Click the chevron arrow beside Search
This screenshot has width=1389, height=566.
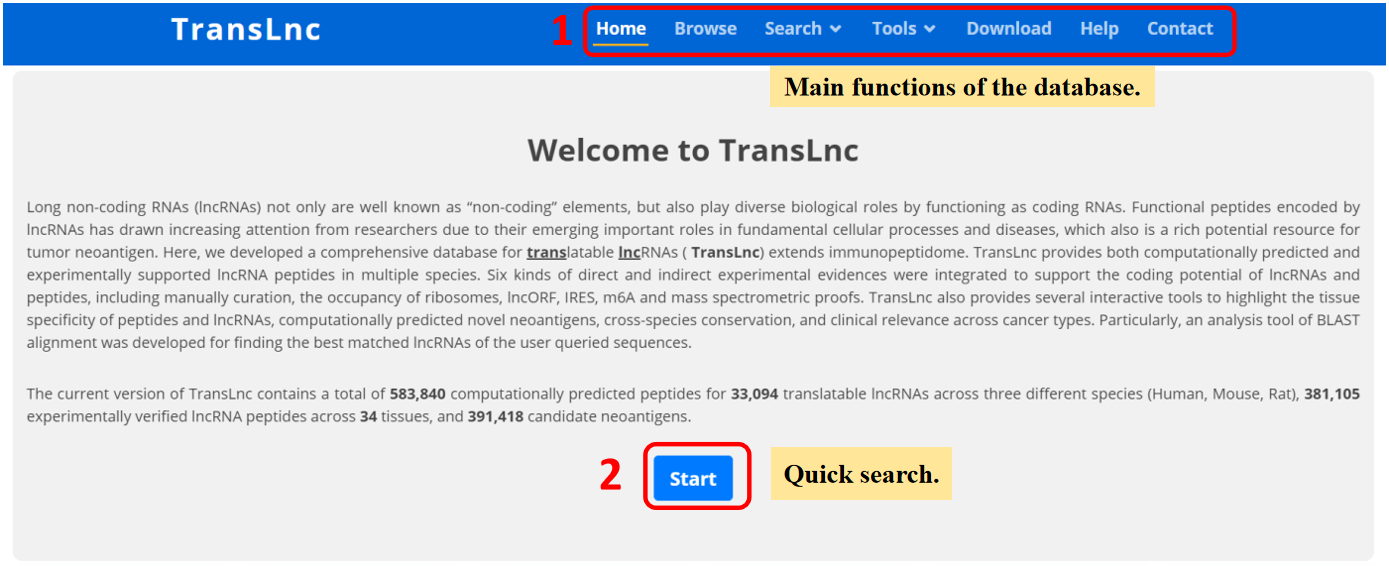pos(836,29)
